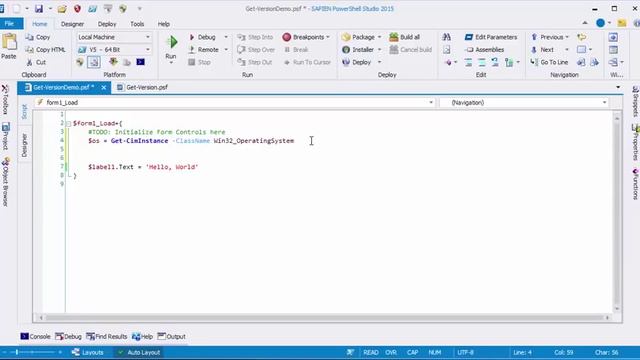Click the Layouts button in status bar
This screenshot has width=640, height=360.
(x=88, y=352)
